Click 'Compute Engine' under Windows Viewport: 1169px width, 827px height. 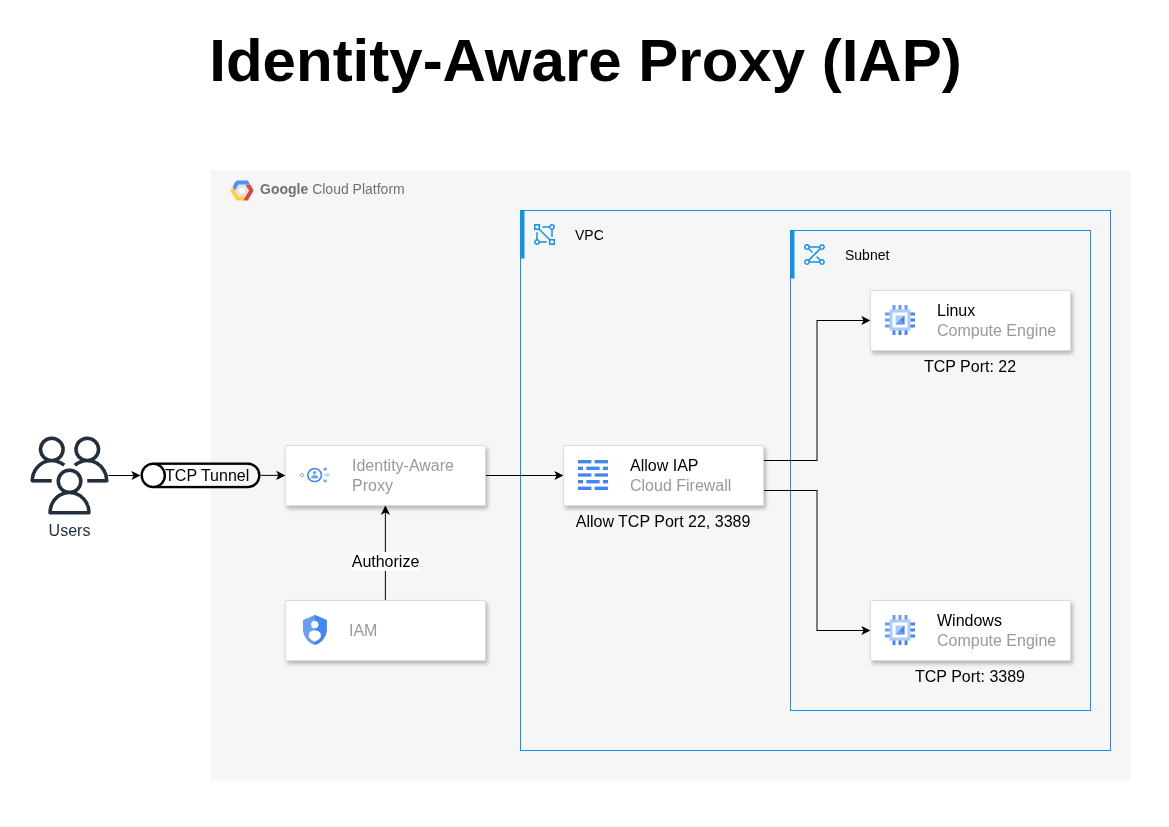click(x=996, y=641)
